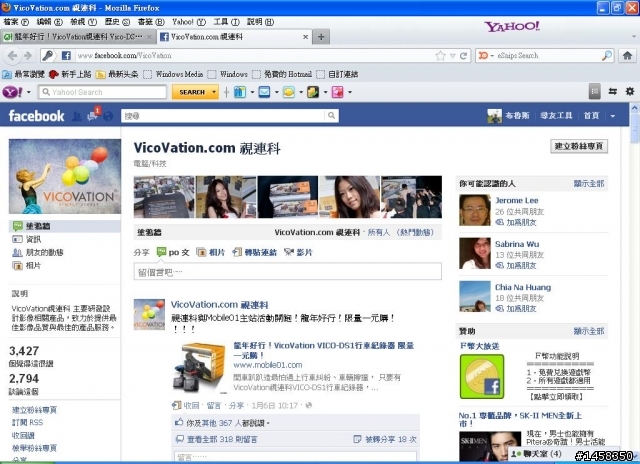The width and height of the screenshot is (640, 464).
Task: Close the VicoVation.com 視連科 tab
Action: (305, 37)
